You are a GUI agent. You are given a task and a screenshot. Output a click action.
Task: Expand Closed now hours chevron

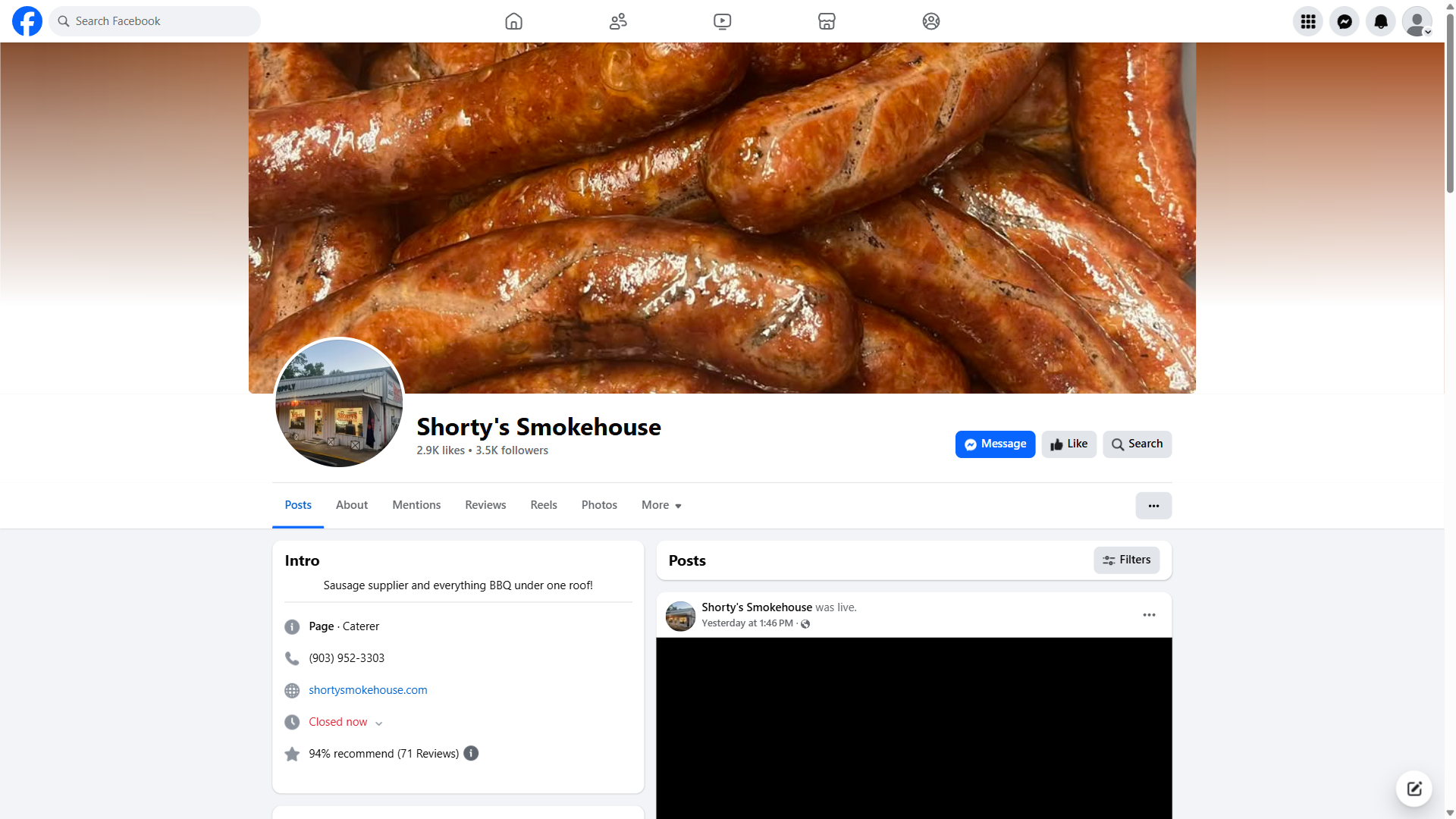coord(378,723)
